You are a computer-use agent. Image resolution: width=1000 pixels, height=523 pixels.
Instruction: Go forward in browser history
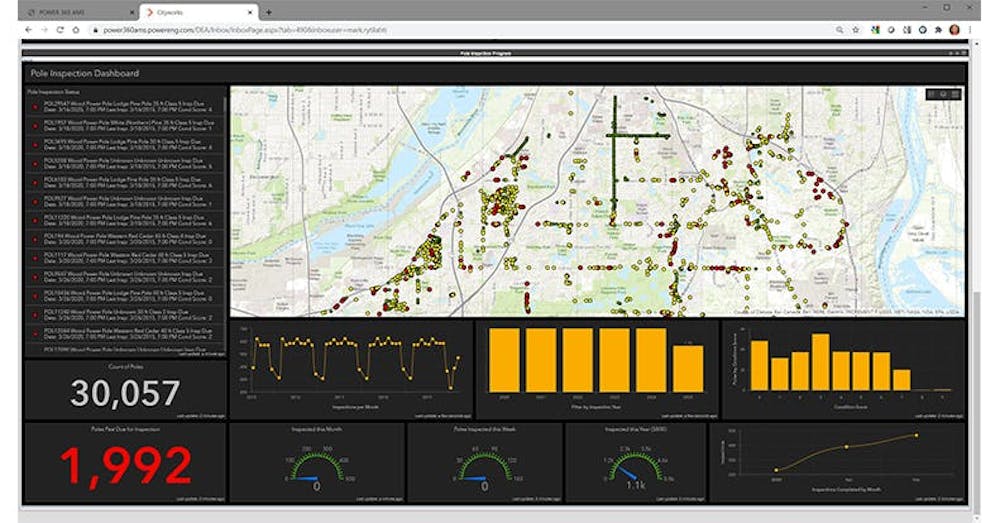(44, 30)
